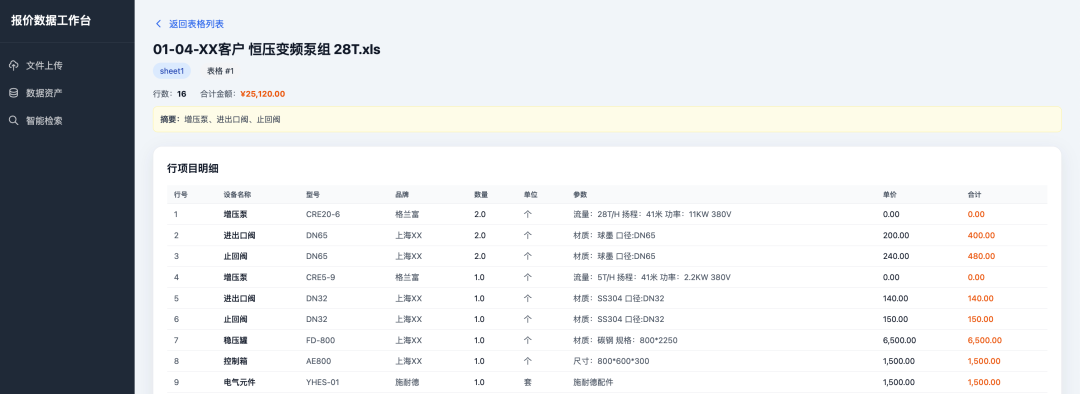The image size is (1080, 394).
Task: Click the 品牌 column header
Action: [402, 195]
